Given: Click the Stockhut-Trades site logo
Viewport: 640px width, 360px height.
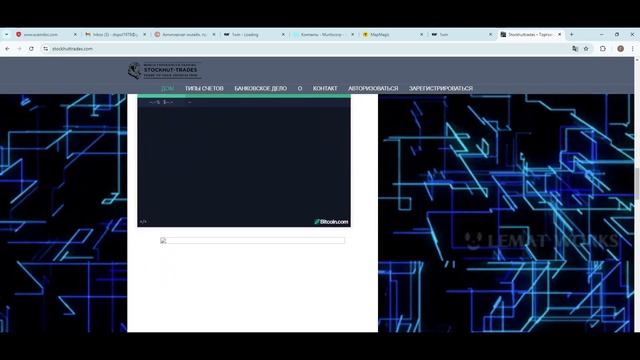Looking at the screenshot, I should [164, 70].
